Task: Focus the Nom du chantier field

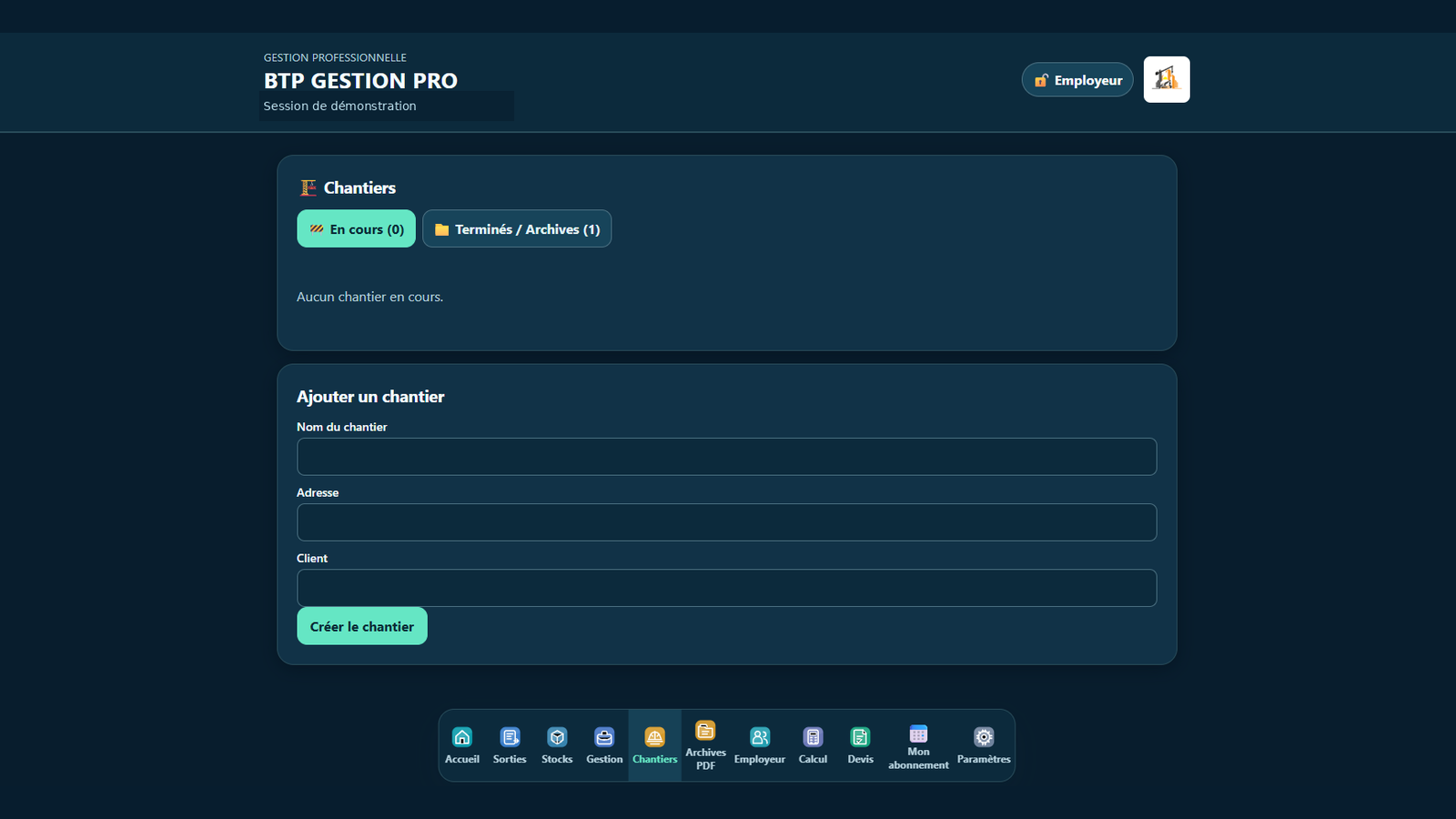Action: (727, 457)
